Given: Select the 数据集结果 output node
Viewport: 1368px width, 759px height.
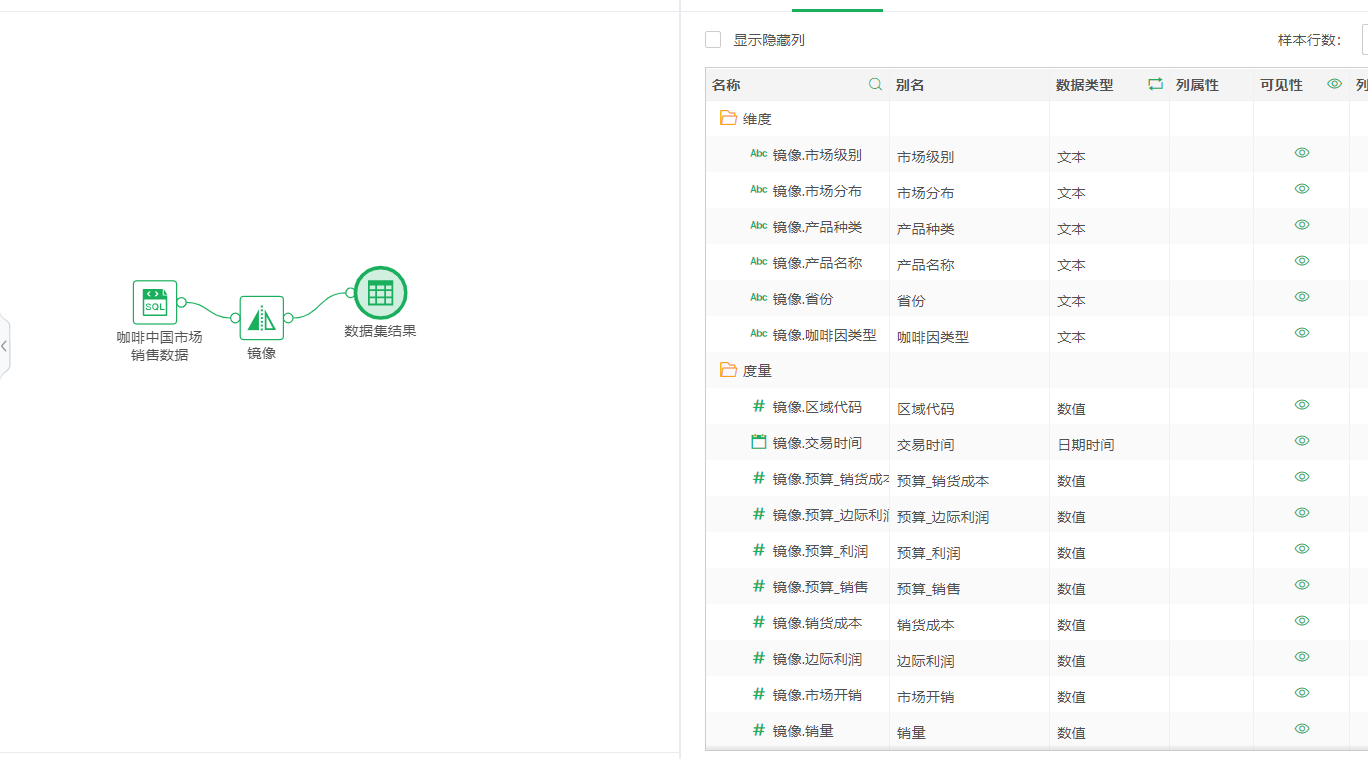Looking at the screenshot, I should coord(380,293).
